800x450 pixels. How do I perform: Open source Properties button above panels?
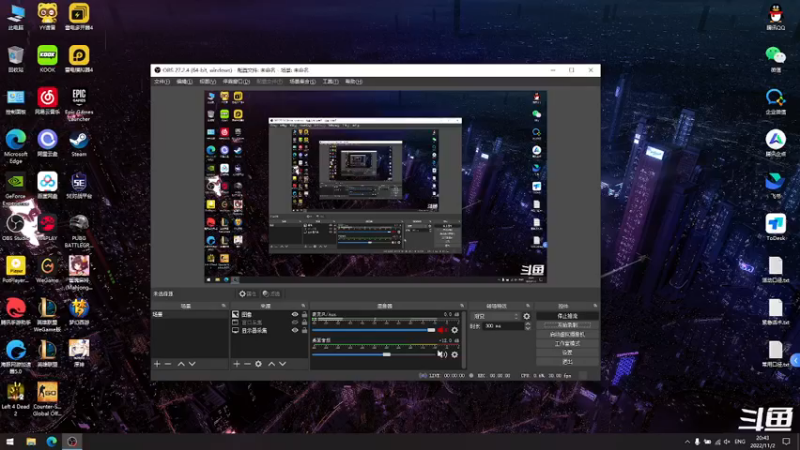(x=247, y=294)
